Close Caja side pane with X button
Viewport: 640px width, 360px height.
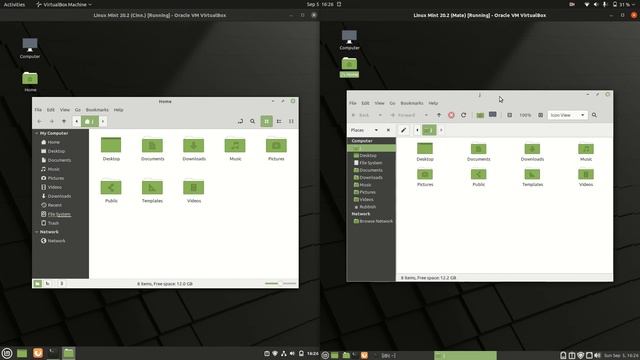coord(388,130)
